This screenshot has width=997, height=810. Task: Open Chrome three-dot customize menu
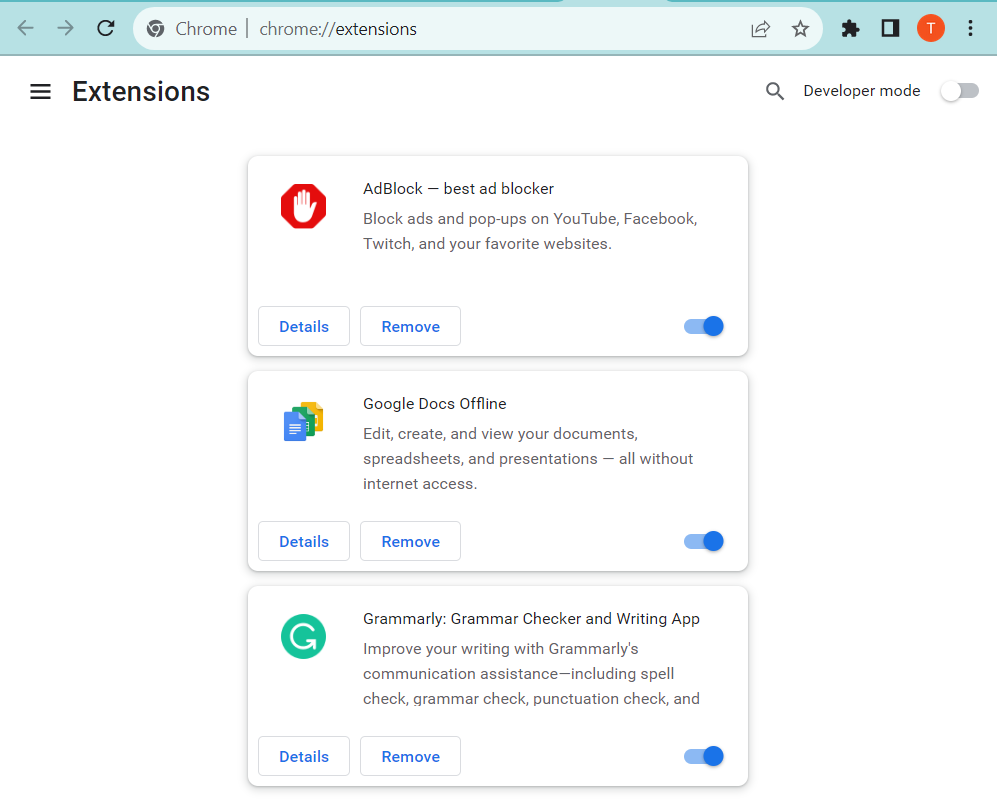pos(970,29)
